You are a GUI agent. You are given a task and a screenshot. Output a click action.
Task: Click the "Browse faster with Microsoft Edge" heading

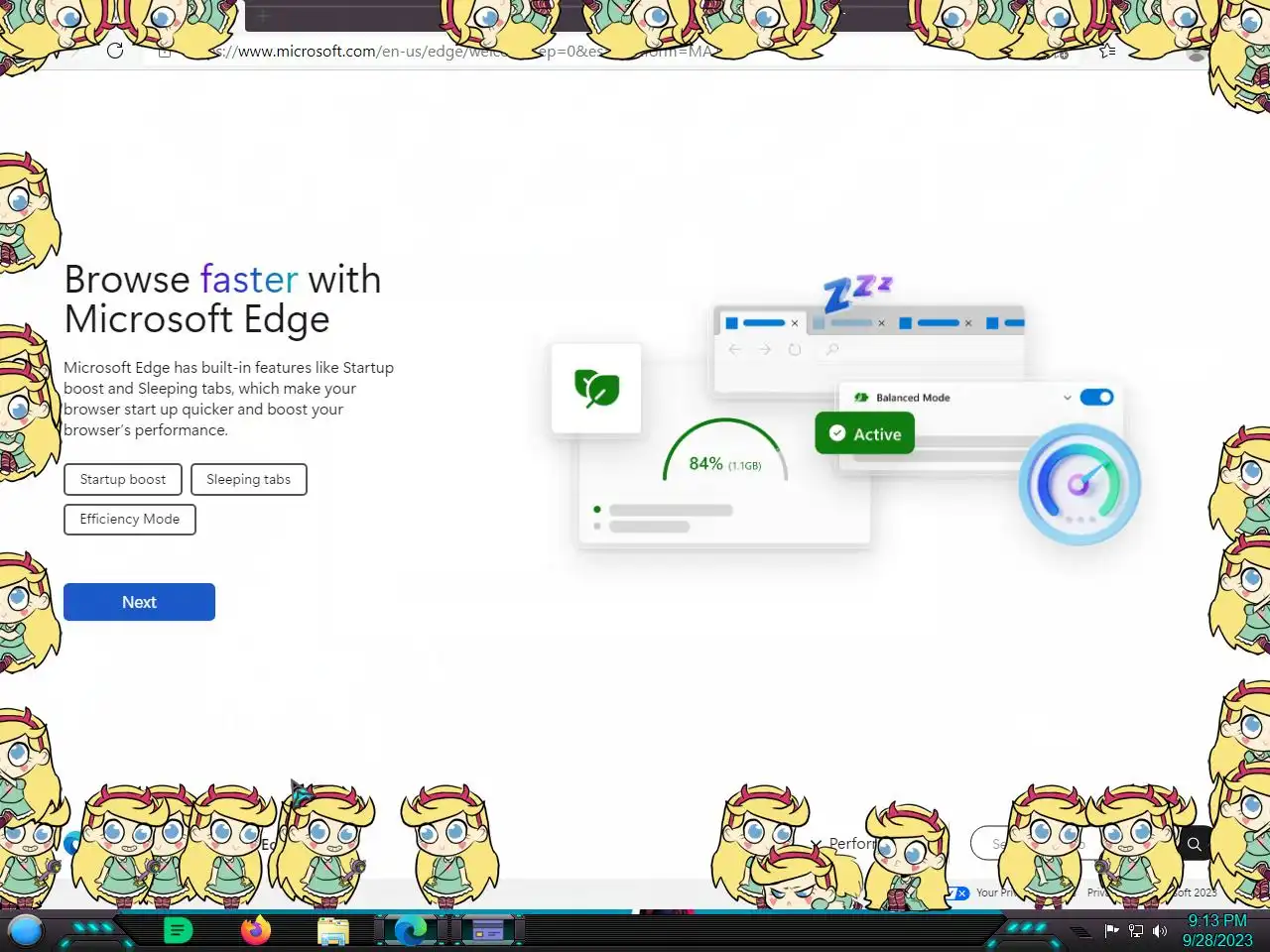point(222,298)
